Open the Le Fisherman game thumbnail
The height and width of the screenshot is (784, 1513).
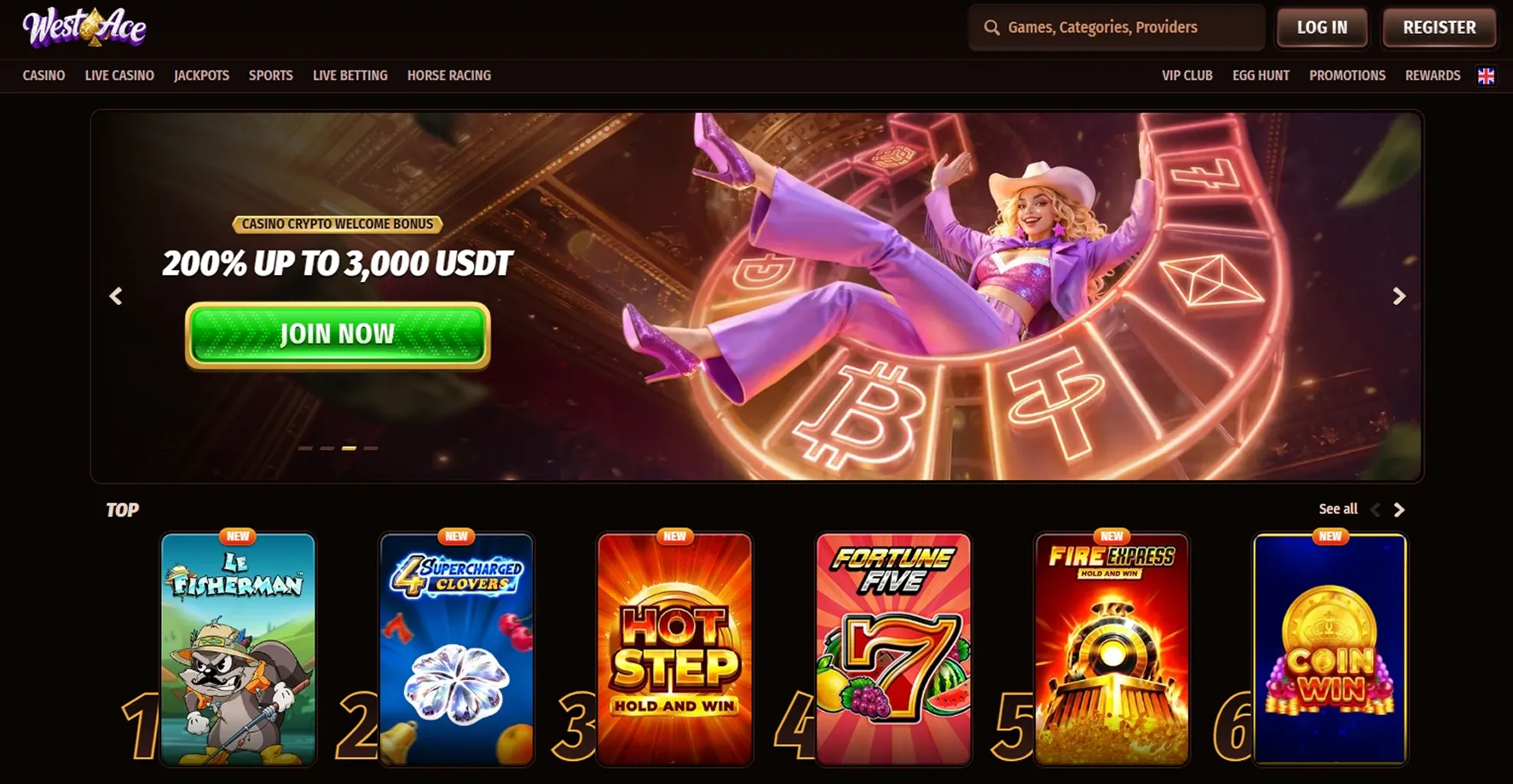pyautogui.click(x=238, y=649)
